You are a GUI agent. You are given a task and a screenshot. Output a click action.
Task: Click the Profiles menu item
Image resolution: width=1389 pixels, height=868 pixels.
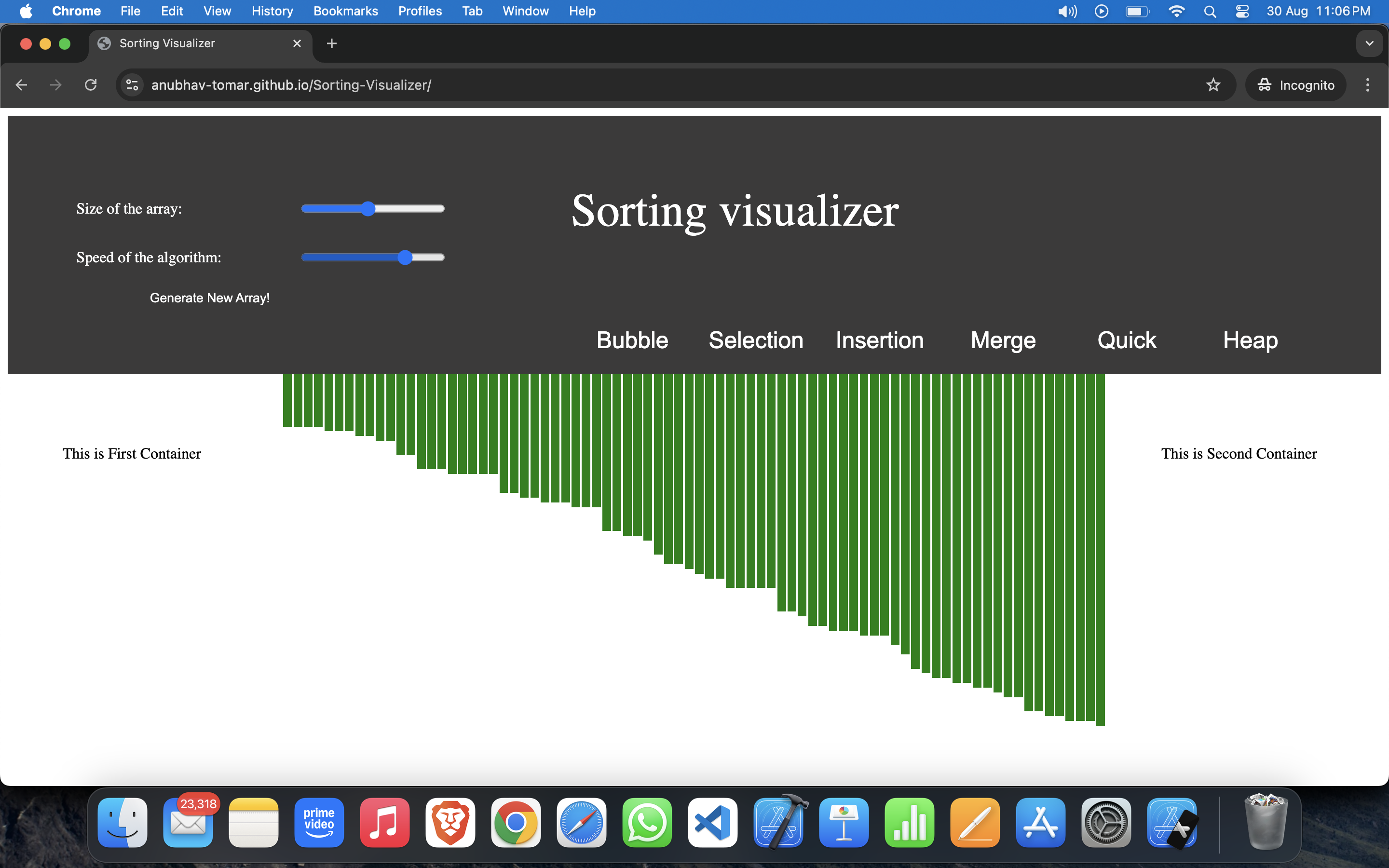[420, 11]
